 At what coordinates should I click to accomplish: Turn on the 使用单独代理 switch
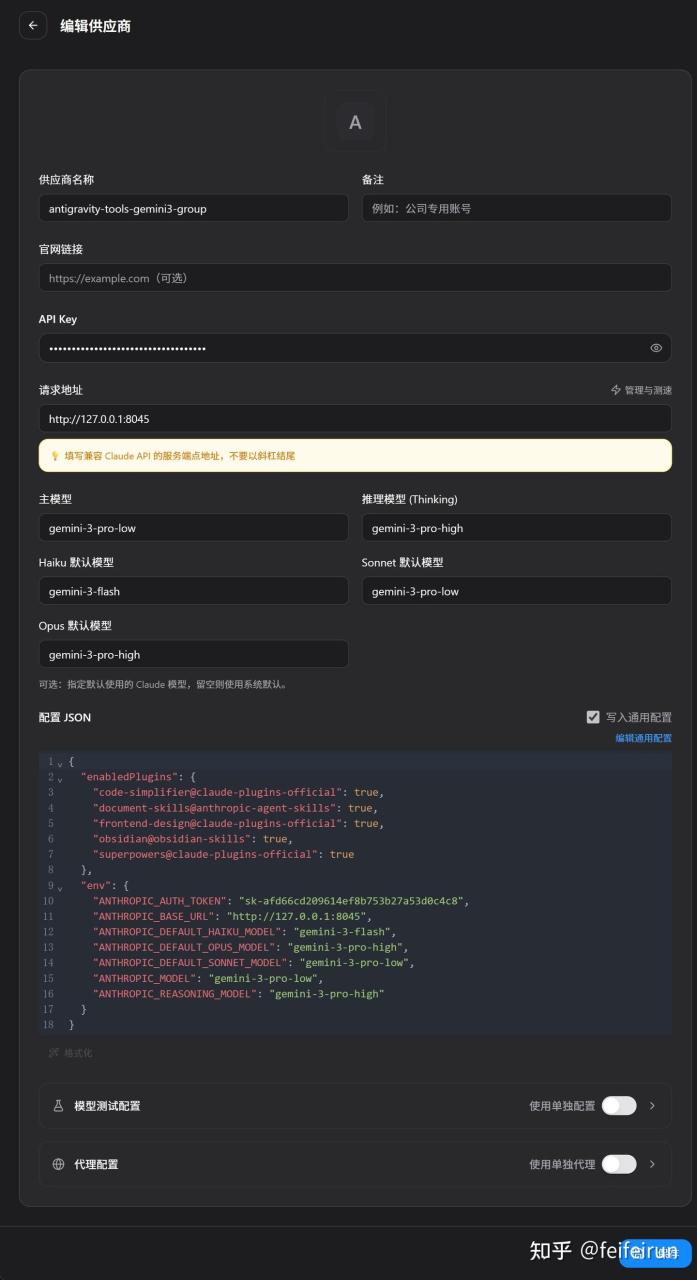[x=618, y=1164]
